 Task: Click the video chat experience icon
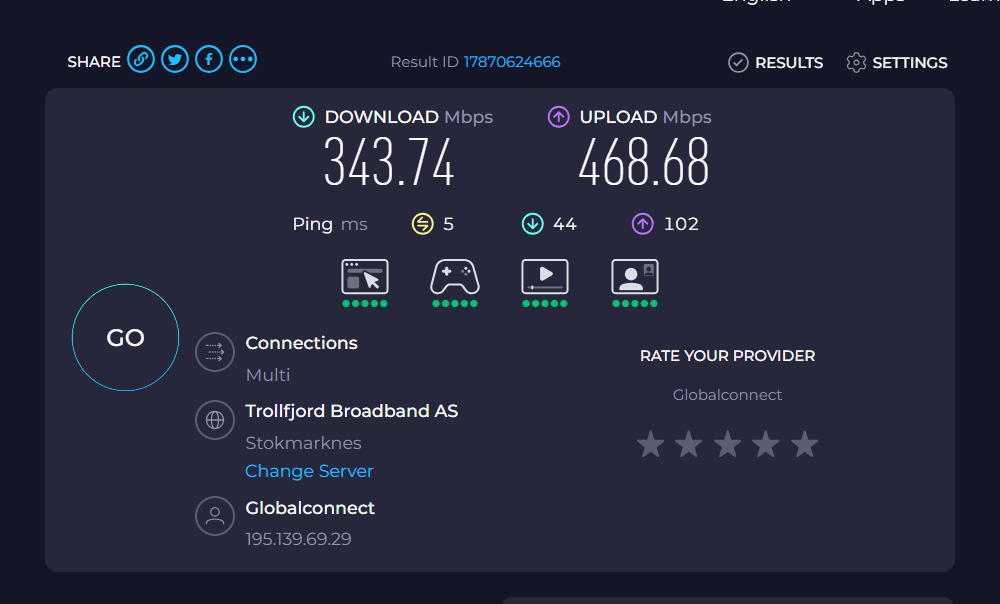(635, 277)
